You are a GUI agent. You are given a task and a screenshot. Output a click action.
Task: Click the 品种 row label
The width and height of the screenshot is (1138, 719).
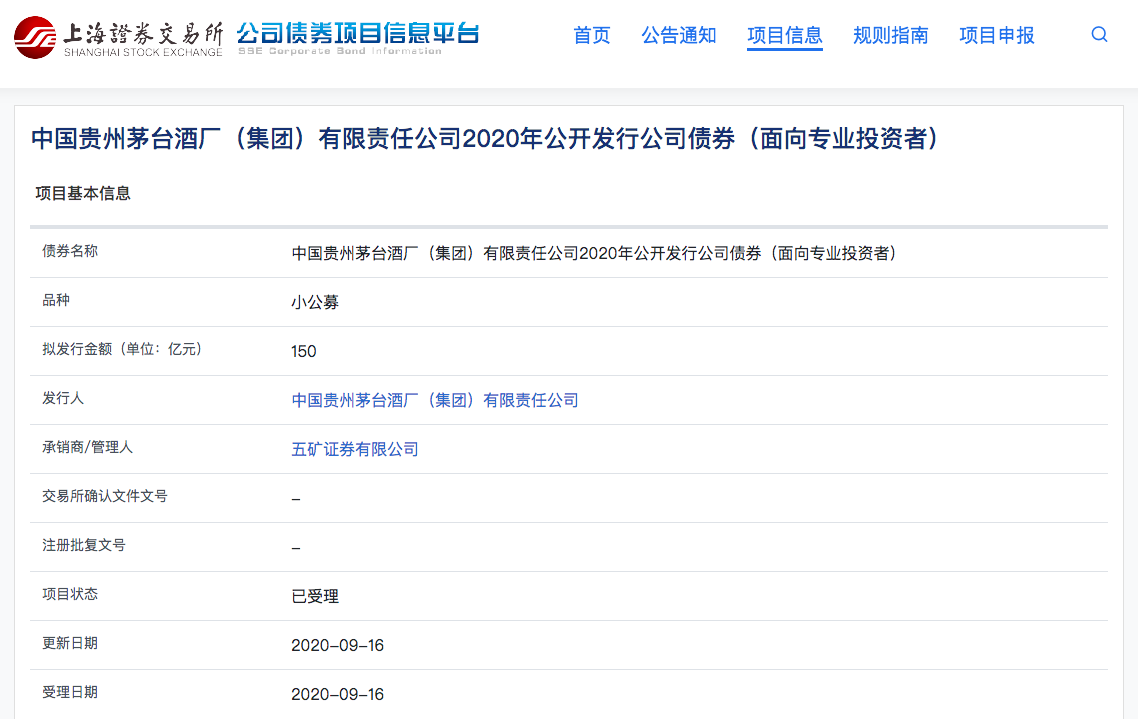[x=56, y=300]
